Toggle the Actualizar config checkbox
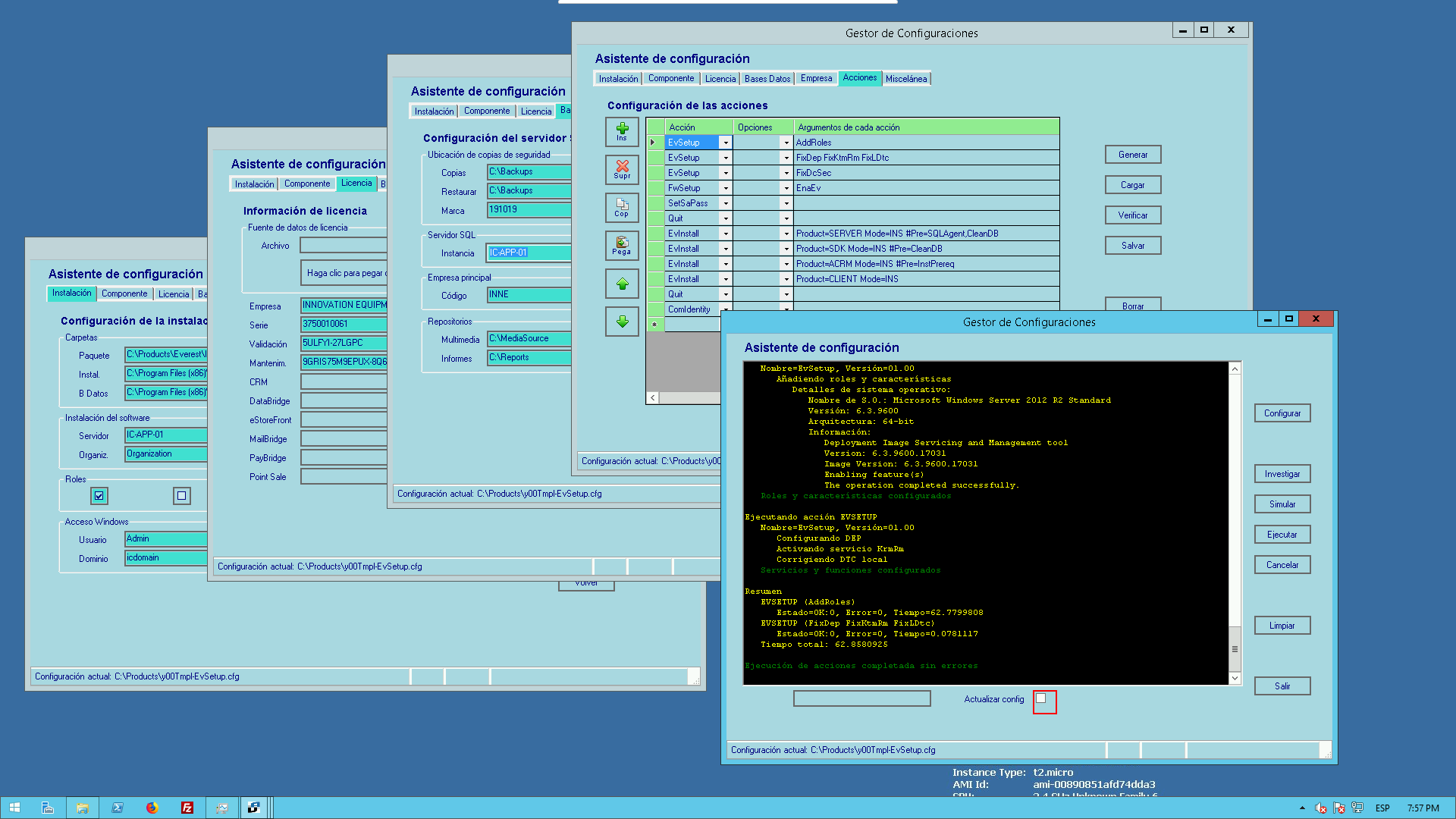Viewport: 1456px width, 819px height. (1041, 698)
